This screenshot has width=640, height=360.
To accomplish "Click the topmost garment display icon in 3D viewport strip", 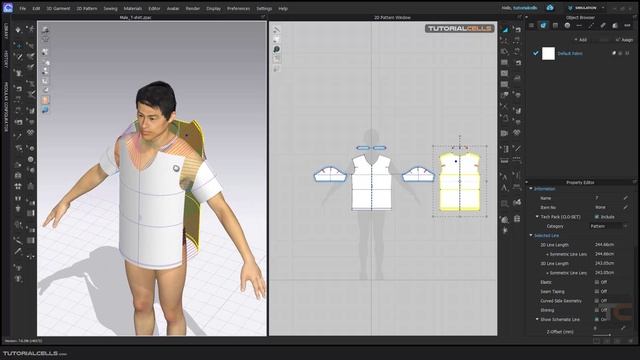I will tap(45, 30).
